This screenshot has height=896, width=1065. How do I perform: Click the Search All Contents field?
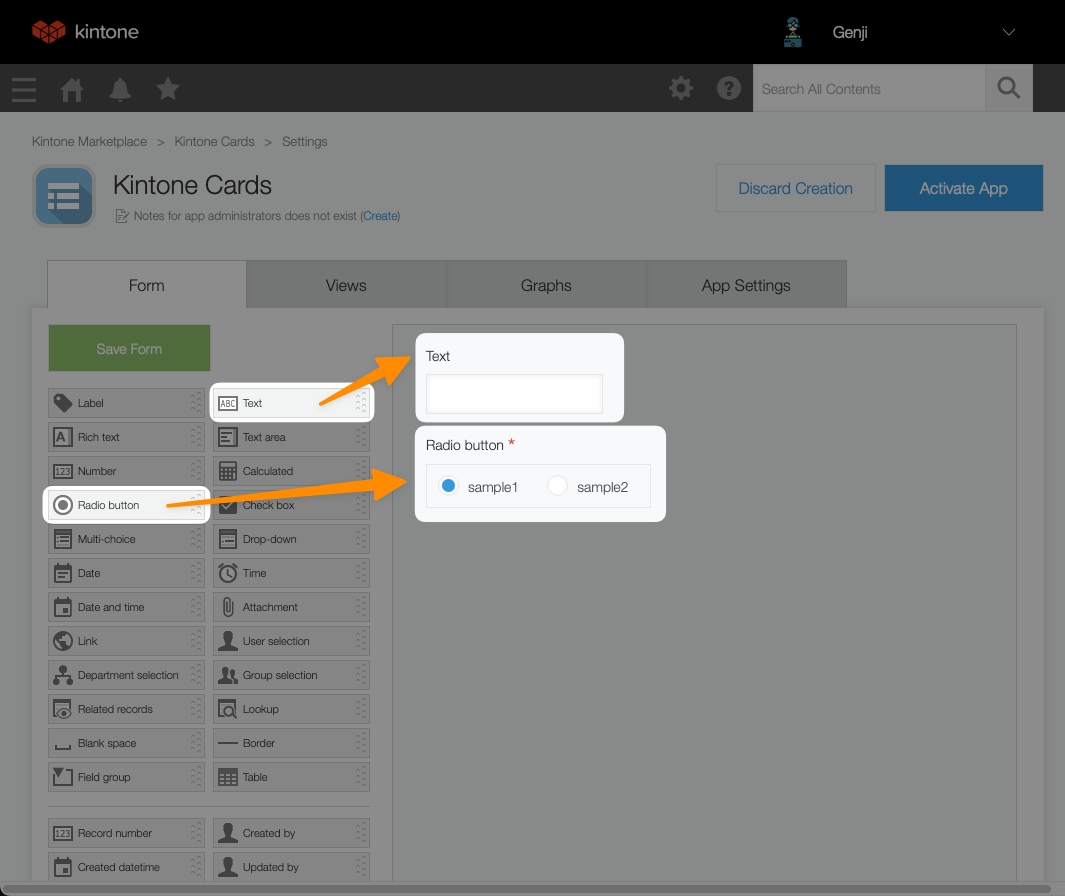point(869,88)
